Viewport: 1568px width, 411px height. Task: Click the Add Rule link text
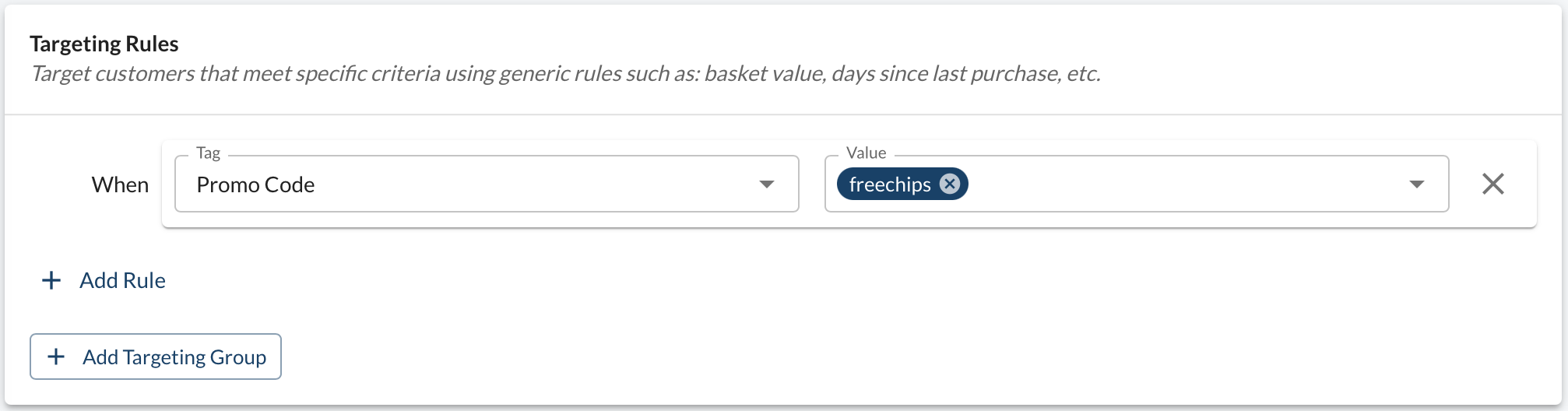click(x=122, y=280)
